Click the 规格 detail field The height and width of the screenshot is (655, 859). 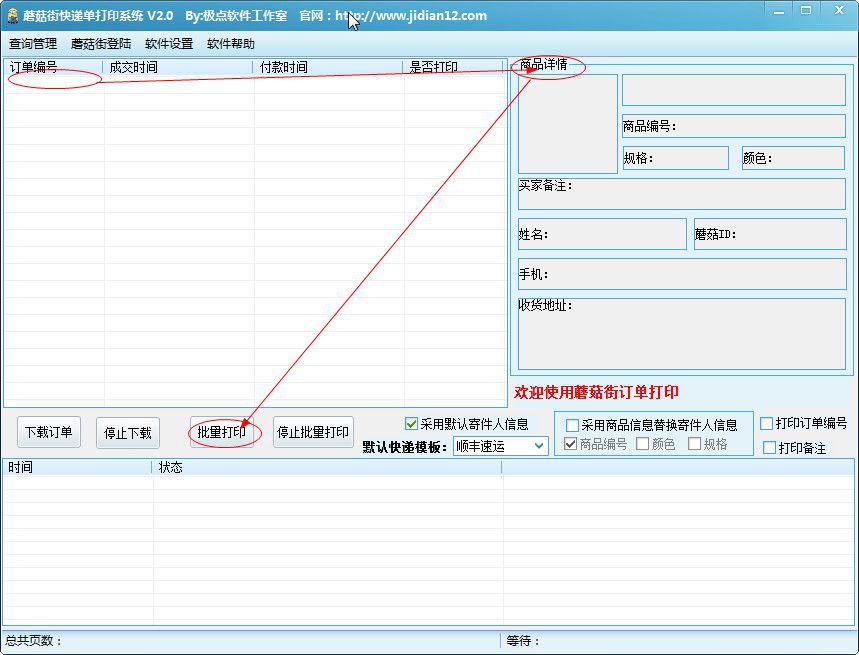675,158
